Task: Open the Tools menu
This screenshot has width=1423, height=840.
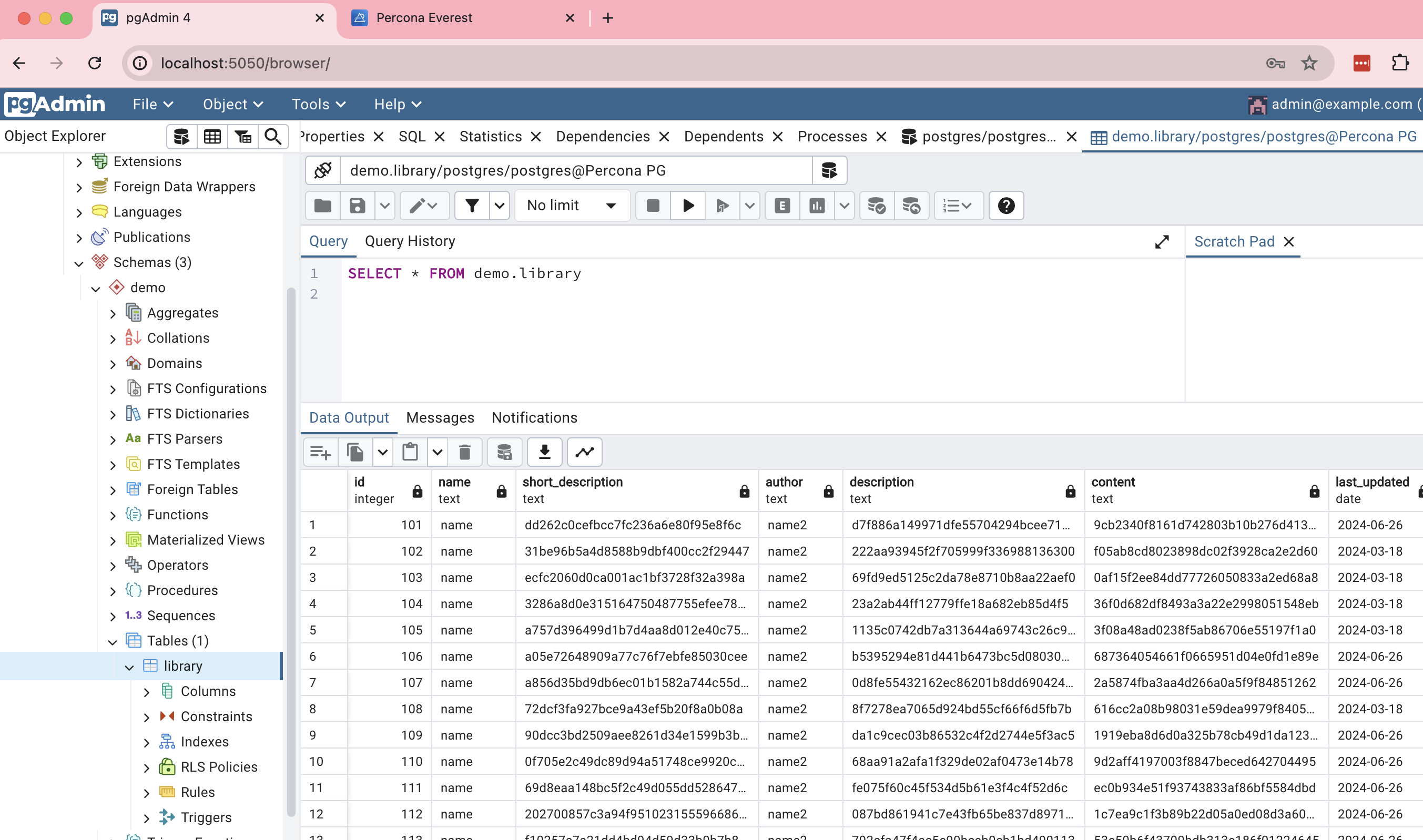Action: (318, 105)
